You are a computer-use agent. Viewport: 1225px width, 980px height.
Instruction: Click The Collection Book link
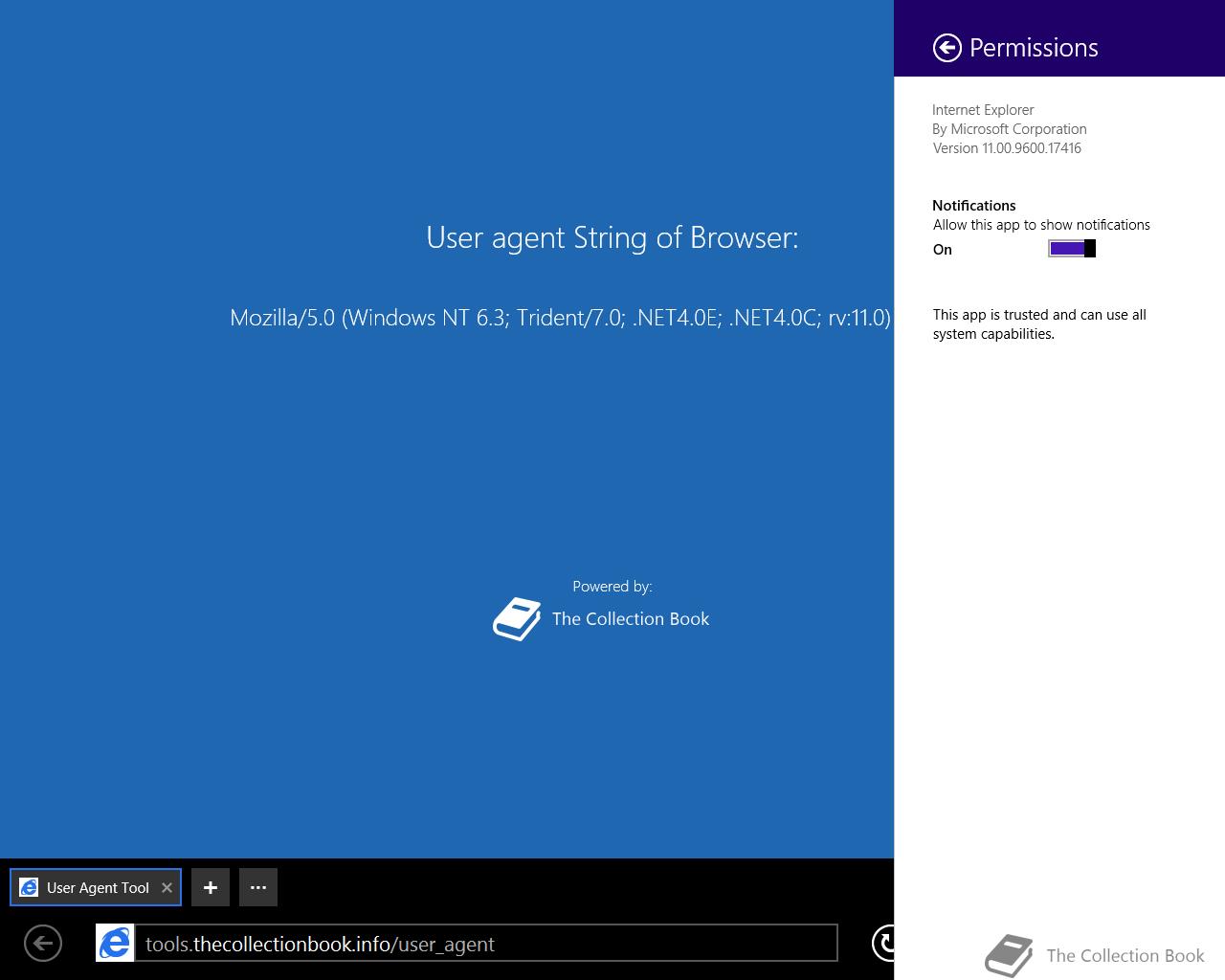631,619
